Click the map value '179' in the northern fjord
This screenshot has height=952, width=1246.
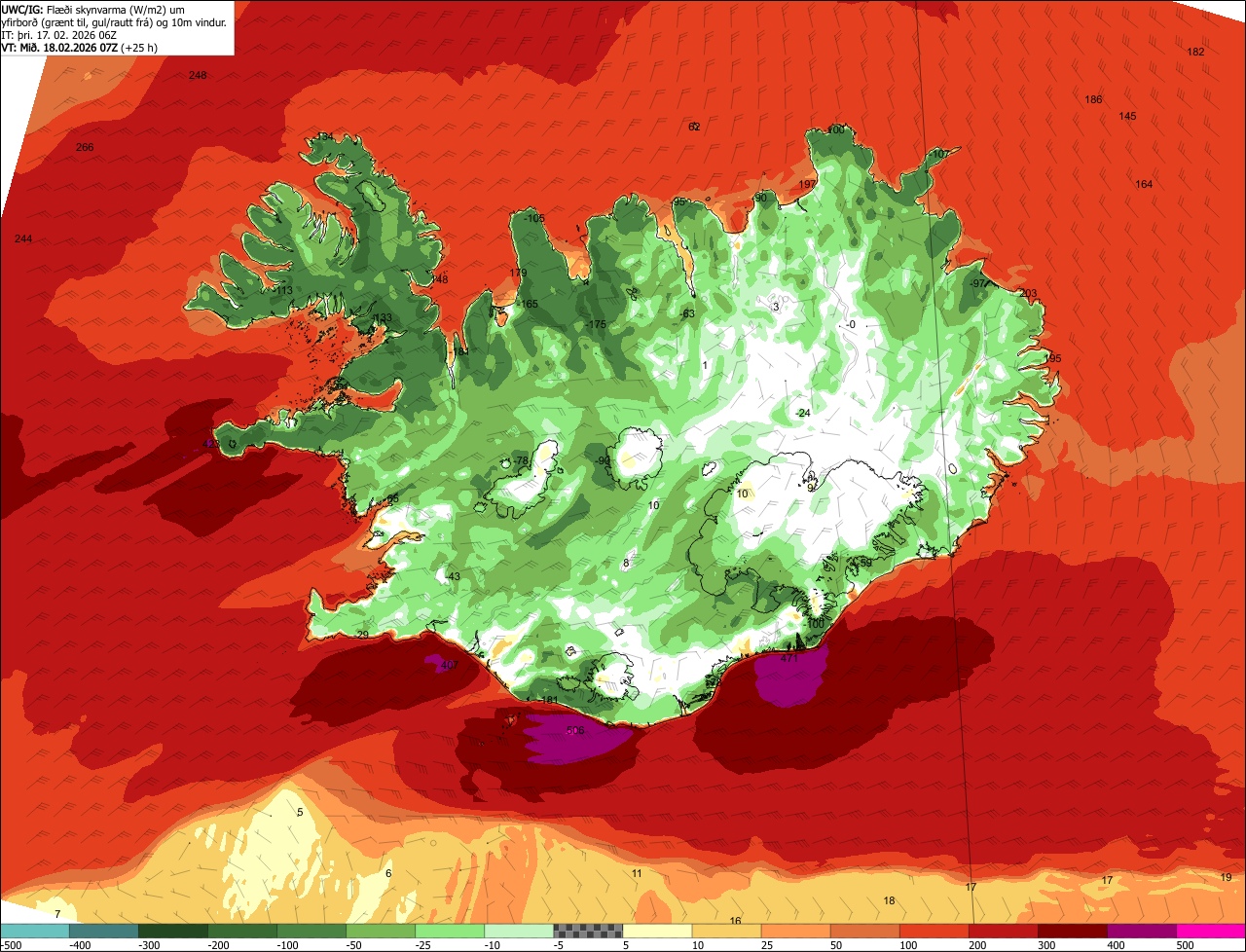point(518,273)
